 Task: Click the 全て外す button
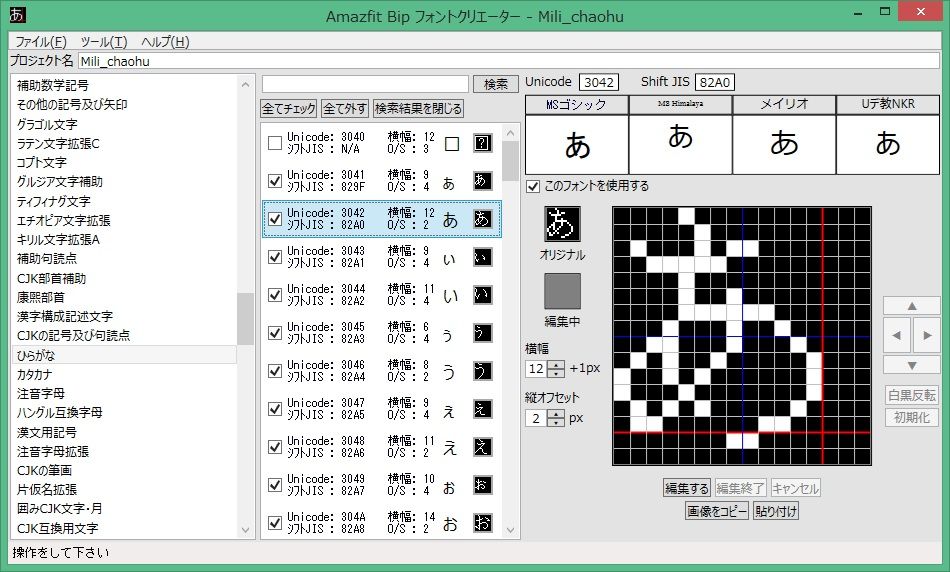(345, 108)
